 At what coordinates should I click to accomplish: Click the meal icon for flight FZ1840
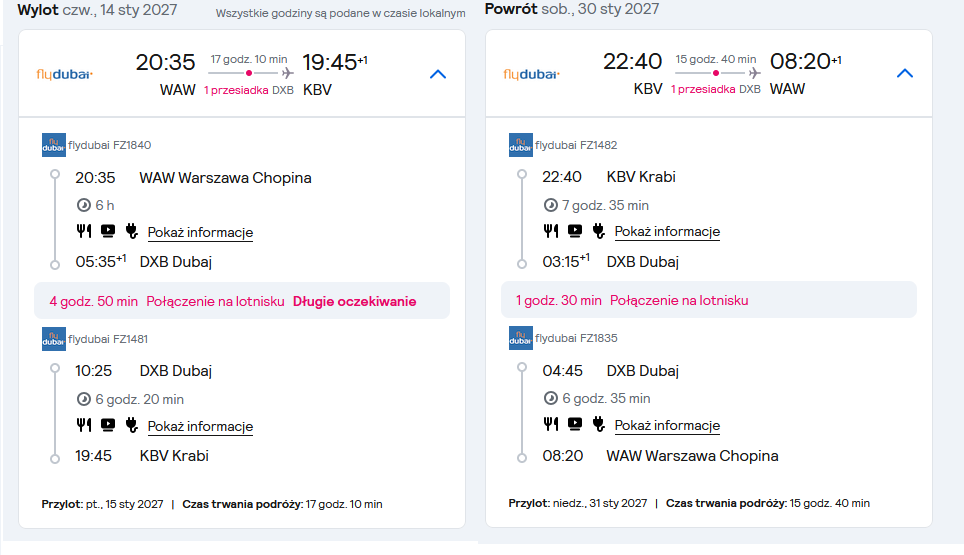pyautogui.click(x=83, y=232)
